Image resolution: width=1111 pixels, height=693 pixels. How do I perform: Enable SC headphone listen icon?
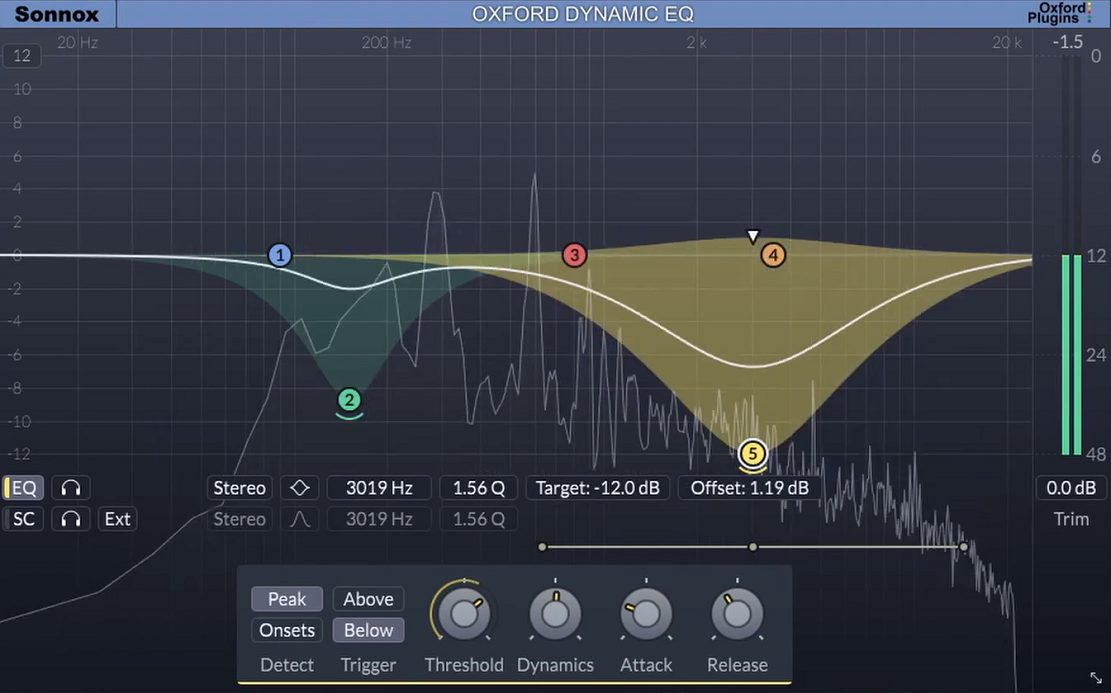71,519
